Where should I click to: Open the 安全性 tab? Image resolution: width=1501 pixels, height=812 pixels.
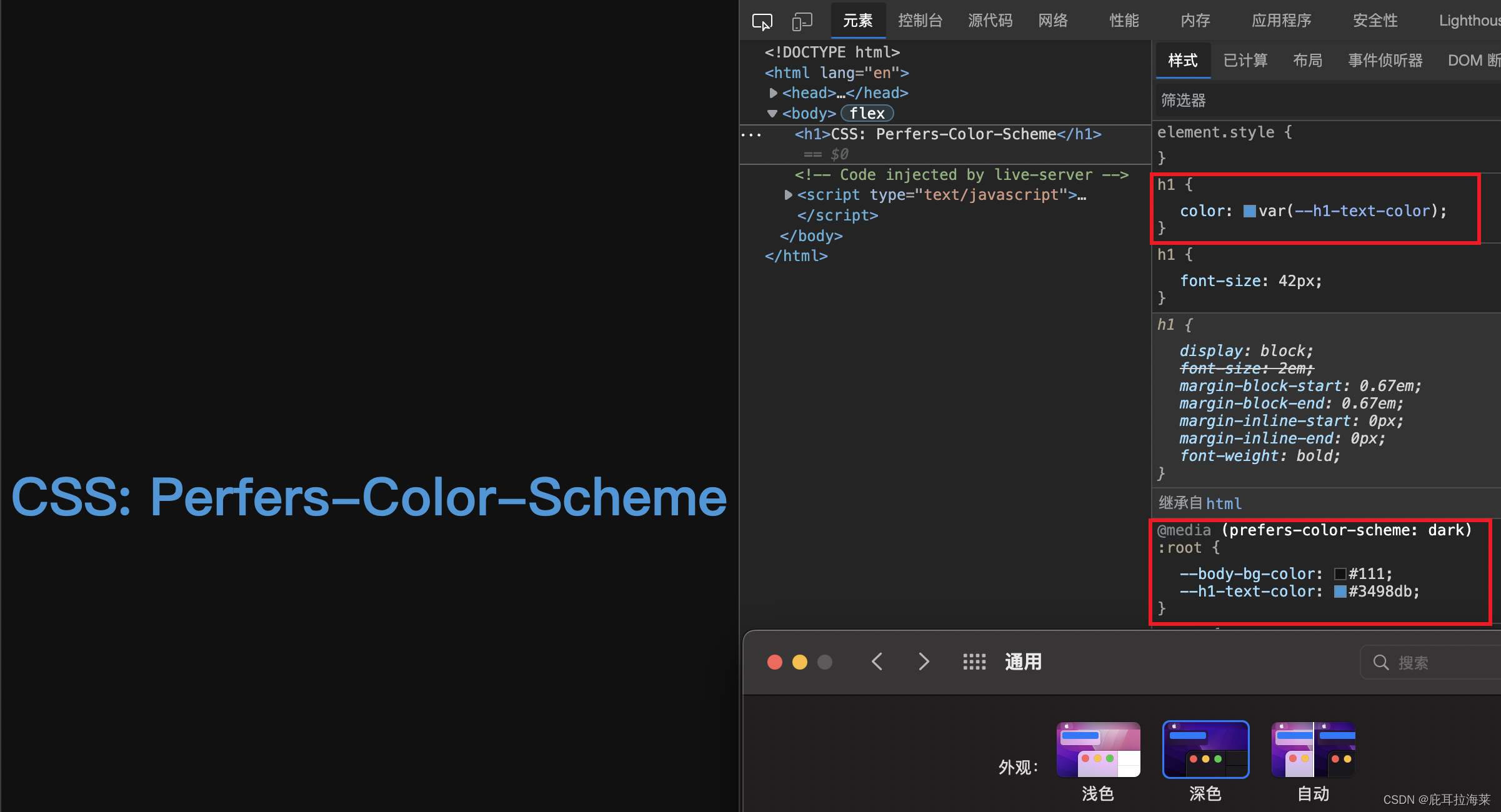1375,21
